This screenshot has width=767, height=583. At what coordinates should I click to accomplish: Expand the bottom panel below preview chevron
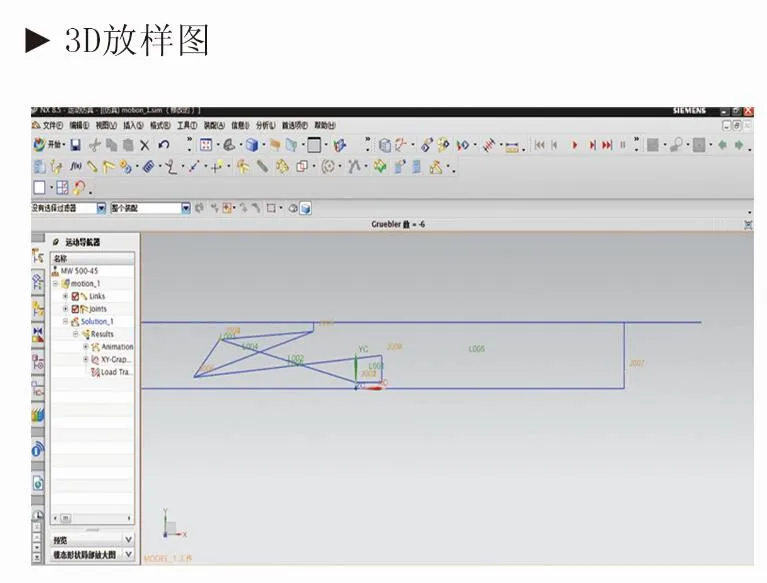coord(128,554)
